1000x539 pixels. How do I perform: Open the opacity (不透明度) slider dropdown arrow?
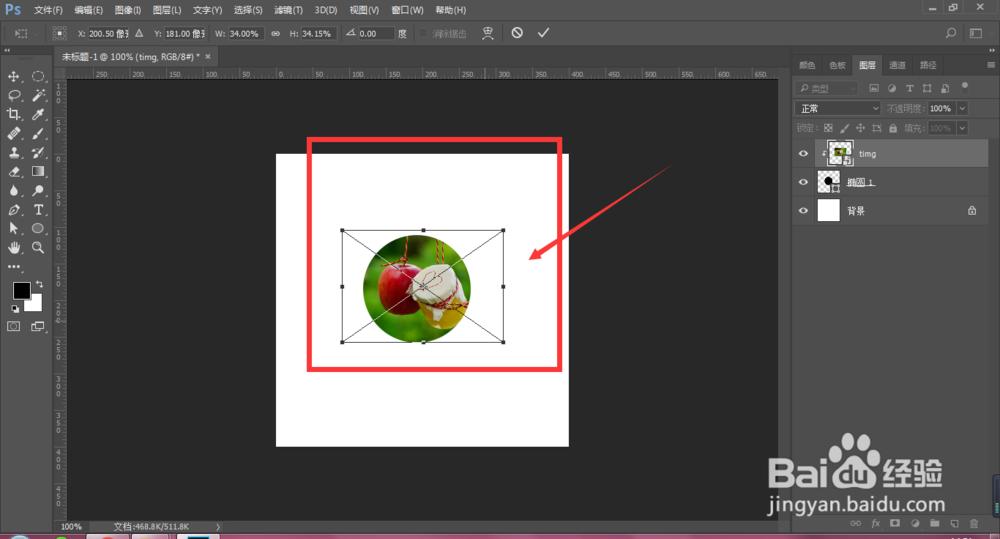(962, 108)
